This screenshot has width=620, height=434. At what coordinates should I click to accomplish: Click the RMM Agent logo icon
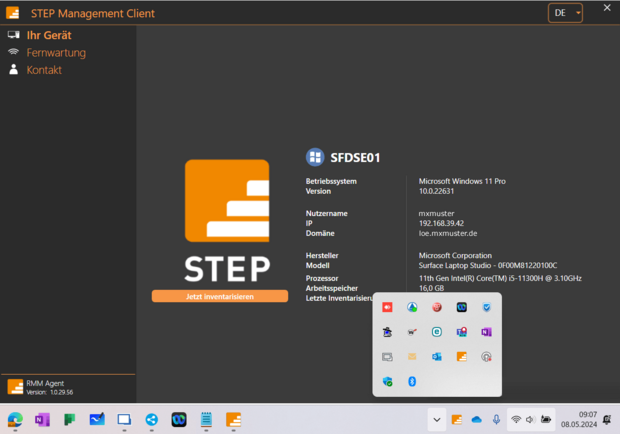(15, 387)
